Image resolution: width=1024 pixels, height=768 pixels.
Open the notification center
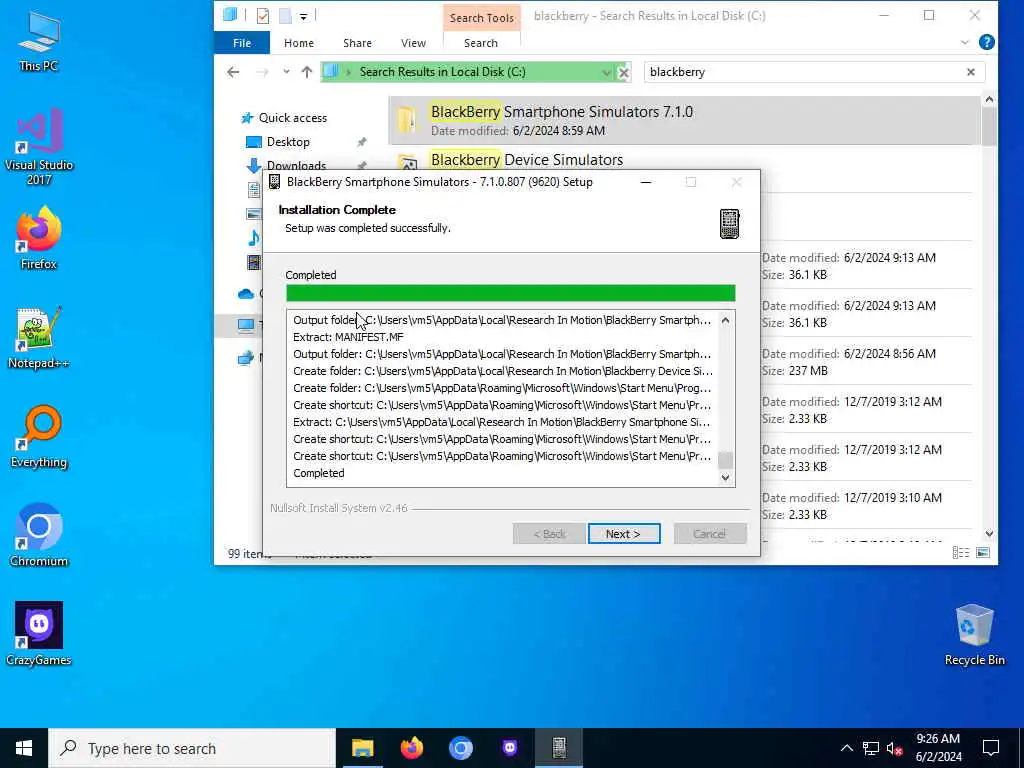991,748
